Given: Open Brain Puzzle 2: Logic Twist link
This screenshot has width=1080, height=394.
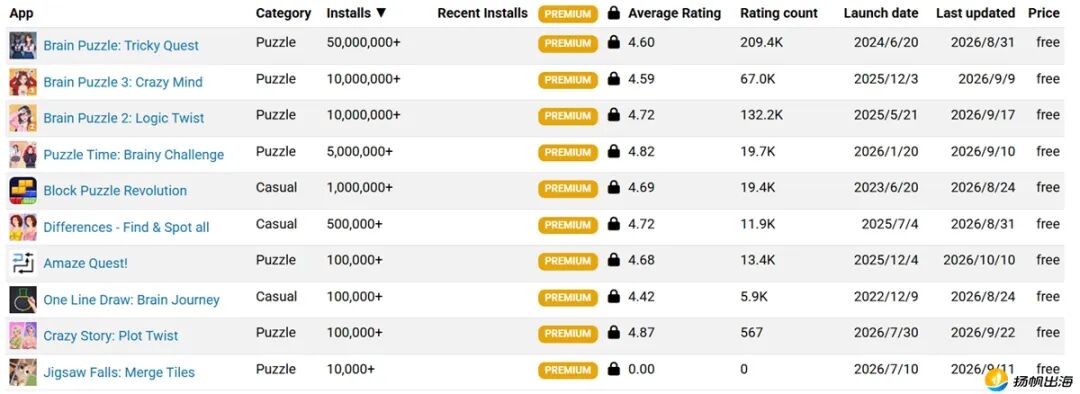Looking at the screenshot, I should [123, 118].
